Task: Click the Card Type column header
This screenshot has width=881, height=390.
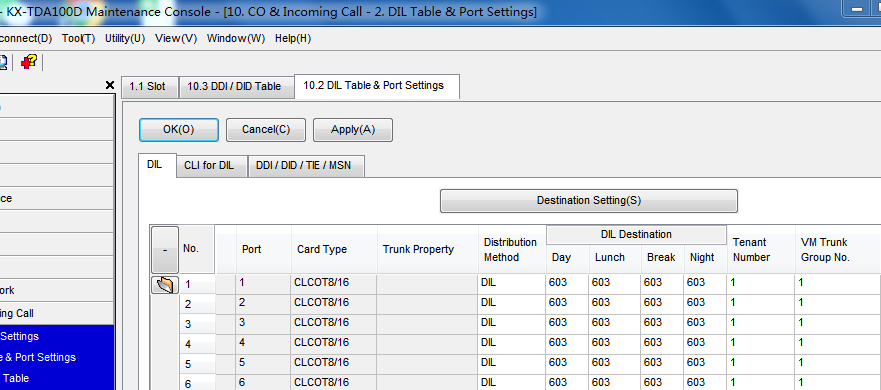Action: (334, 250)
